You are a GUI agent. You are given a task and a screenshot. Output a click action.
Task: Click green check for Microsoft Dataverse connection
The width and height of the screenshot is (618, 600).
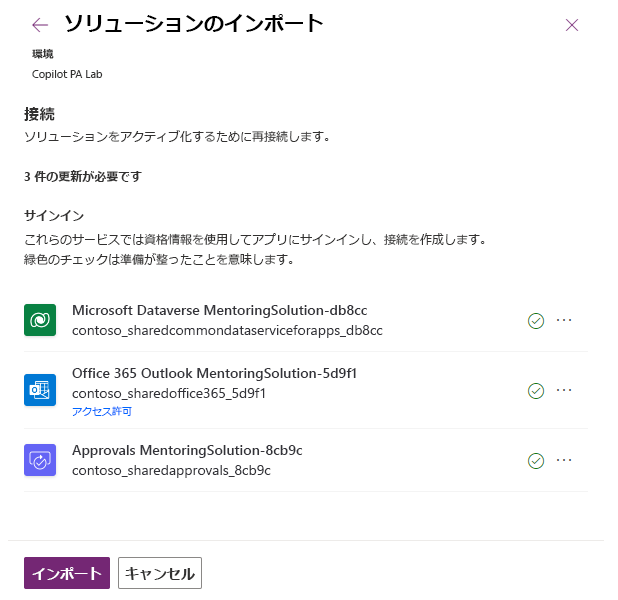pyautogui.click(x=536, y=320)
